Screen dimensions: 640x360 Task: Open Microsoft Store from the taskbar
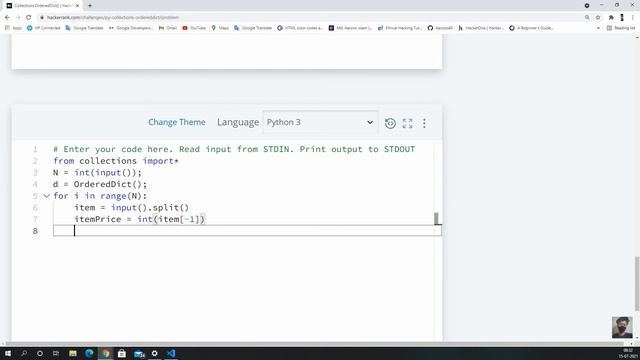(x=122, y=353)
